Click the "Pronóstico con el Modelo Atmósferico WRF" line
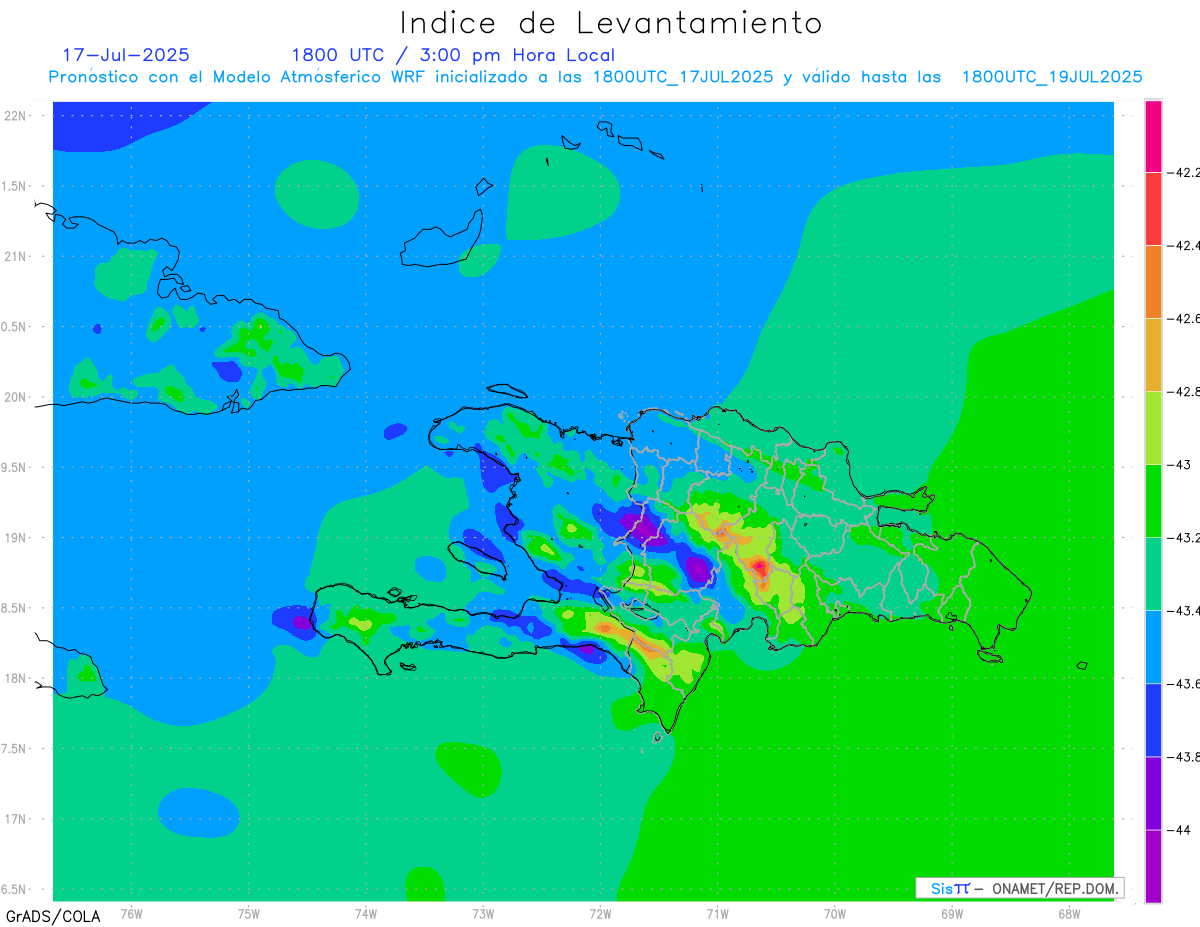 (x=595, y=77)
